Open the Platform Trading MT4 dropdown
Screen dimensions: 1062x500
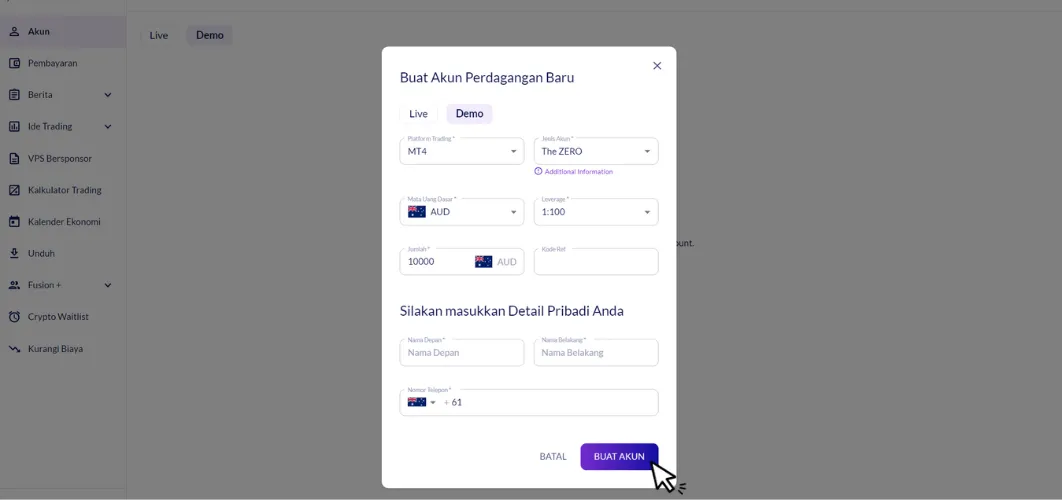tap(462, 151)
